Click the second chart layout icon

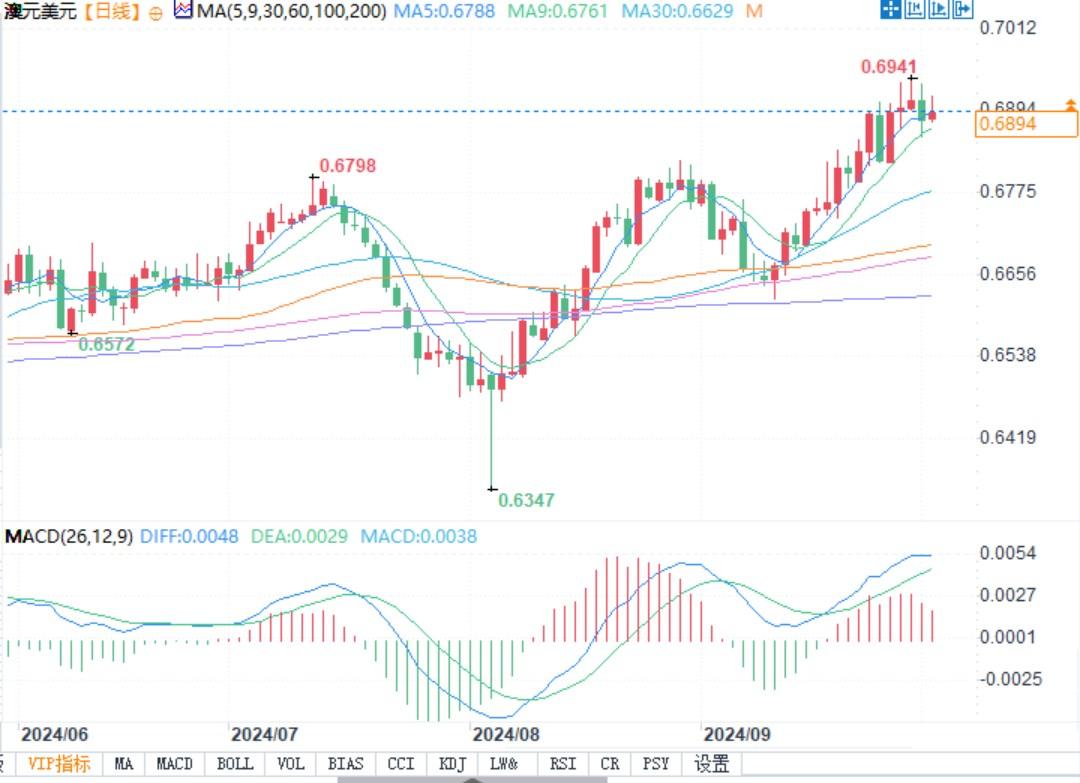pos(914,8)
